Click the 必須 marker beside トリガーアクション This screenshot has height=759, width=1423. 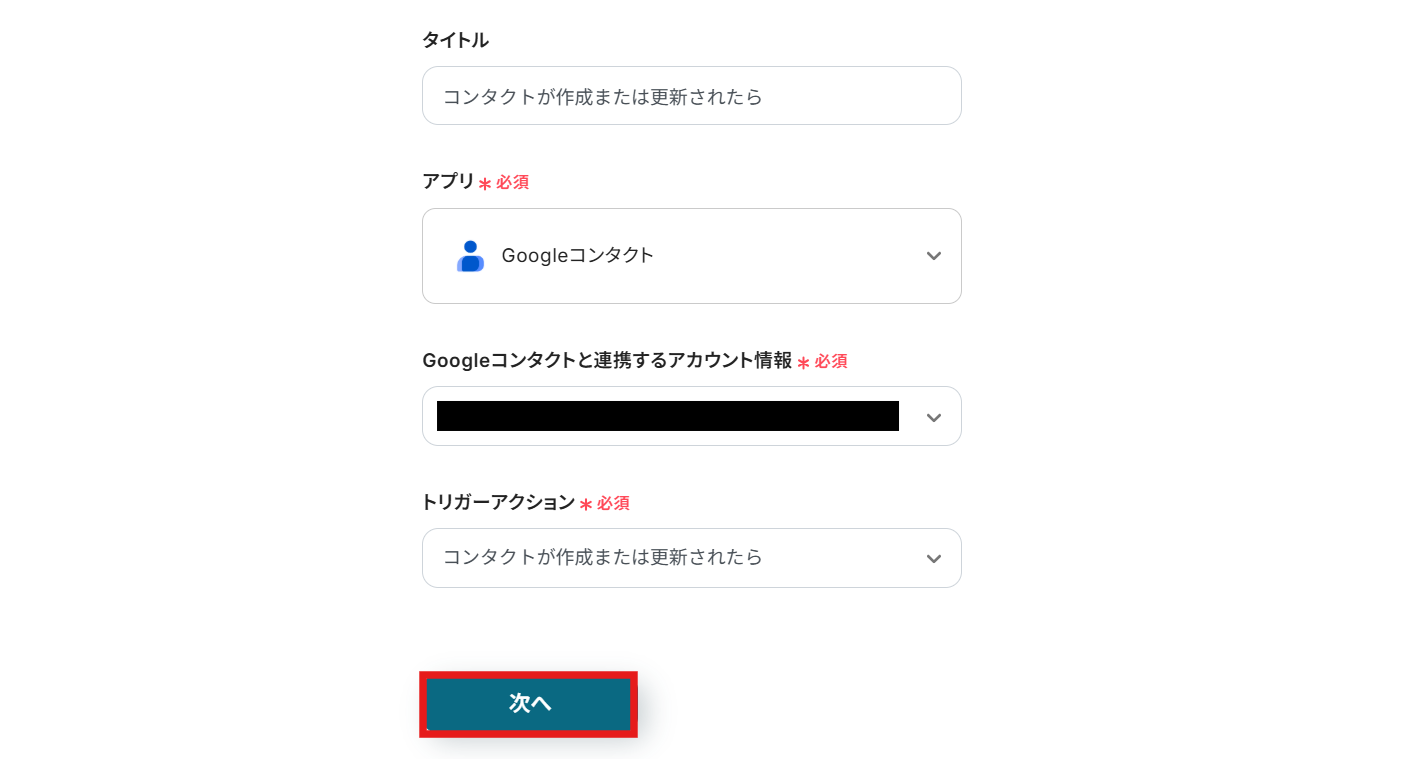613,504
